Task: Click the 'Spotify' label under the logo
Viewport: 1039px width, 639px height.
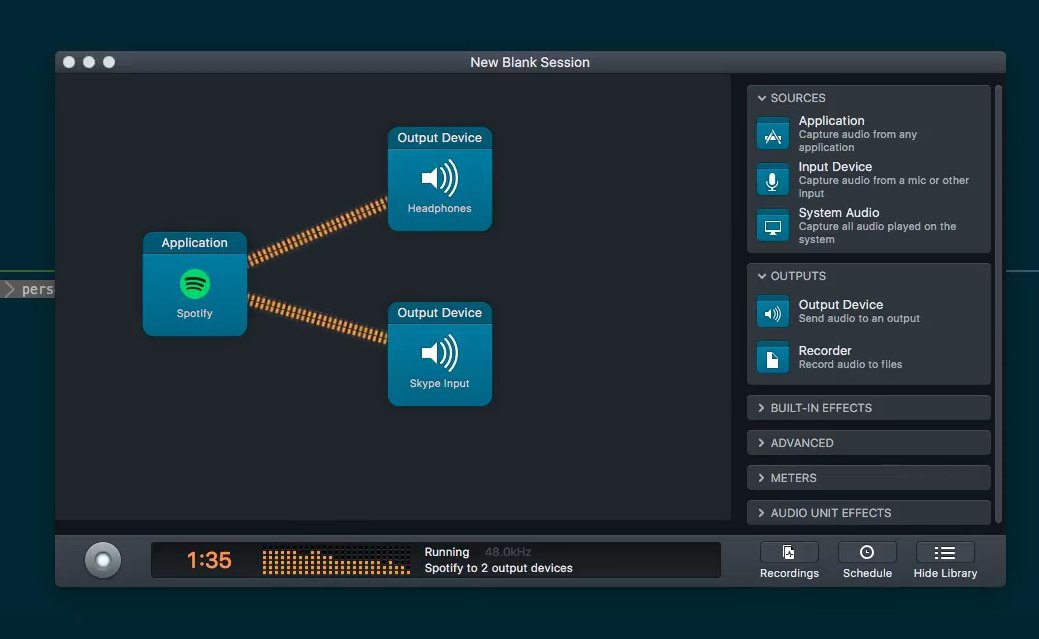Action: [195, 314]
